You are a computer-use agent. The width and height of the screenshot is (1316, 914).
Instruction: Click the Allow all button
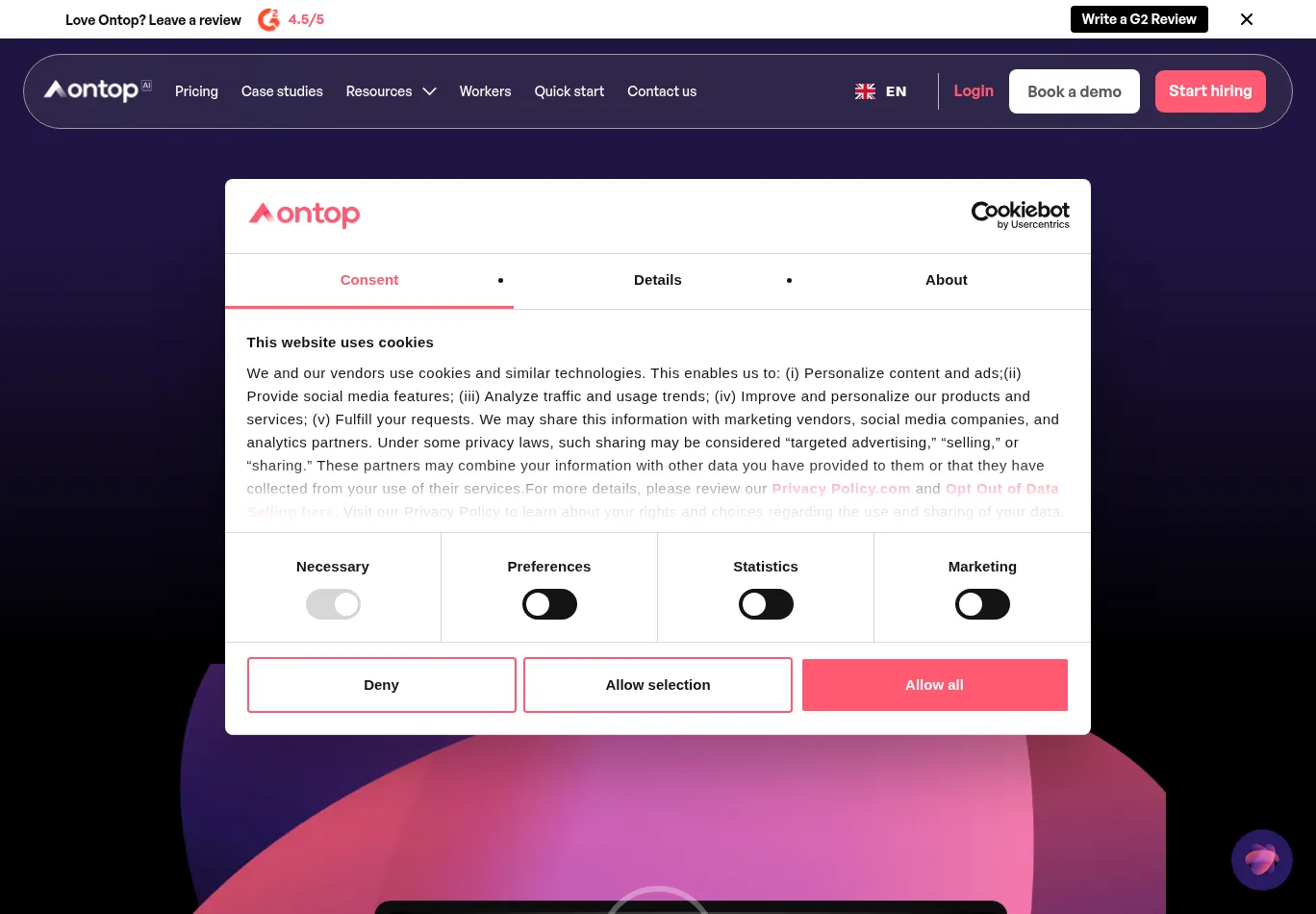935,685
